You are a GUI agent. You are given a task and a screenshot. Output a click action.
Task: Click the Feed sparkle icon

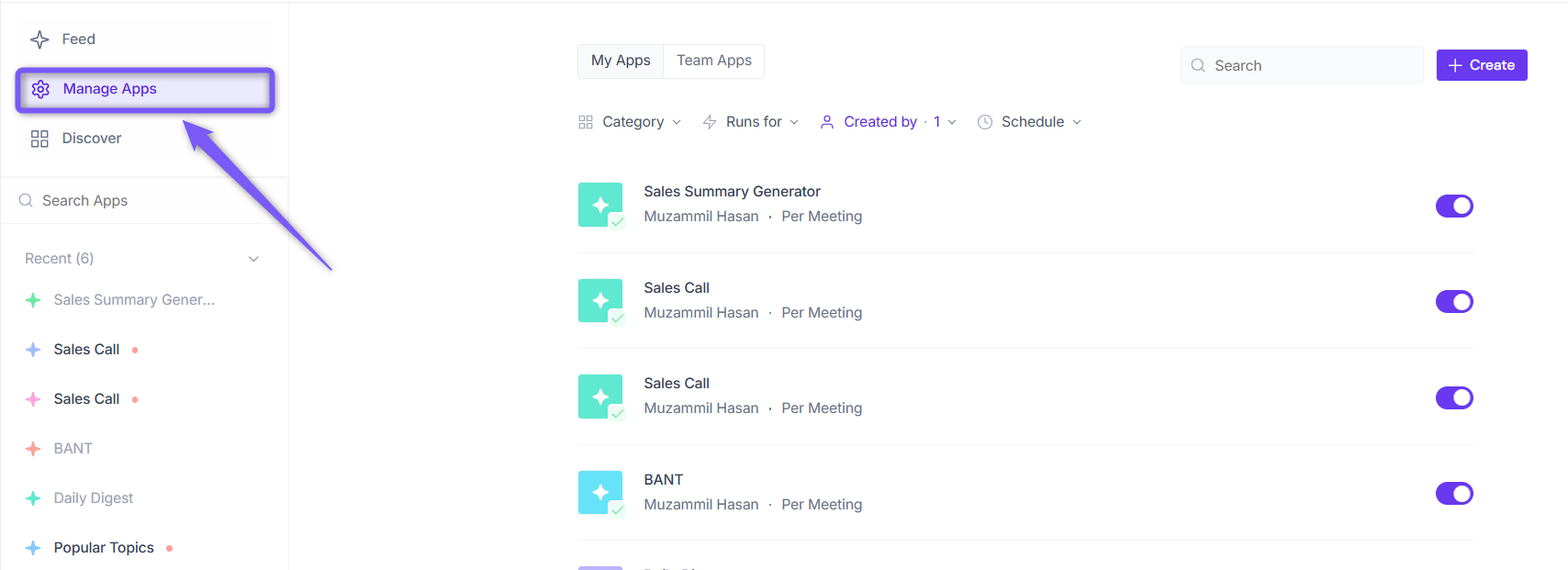click(39, 39)
